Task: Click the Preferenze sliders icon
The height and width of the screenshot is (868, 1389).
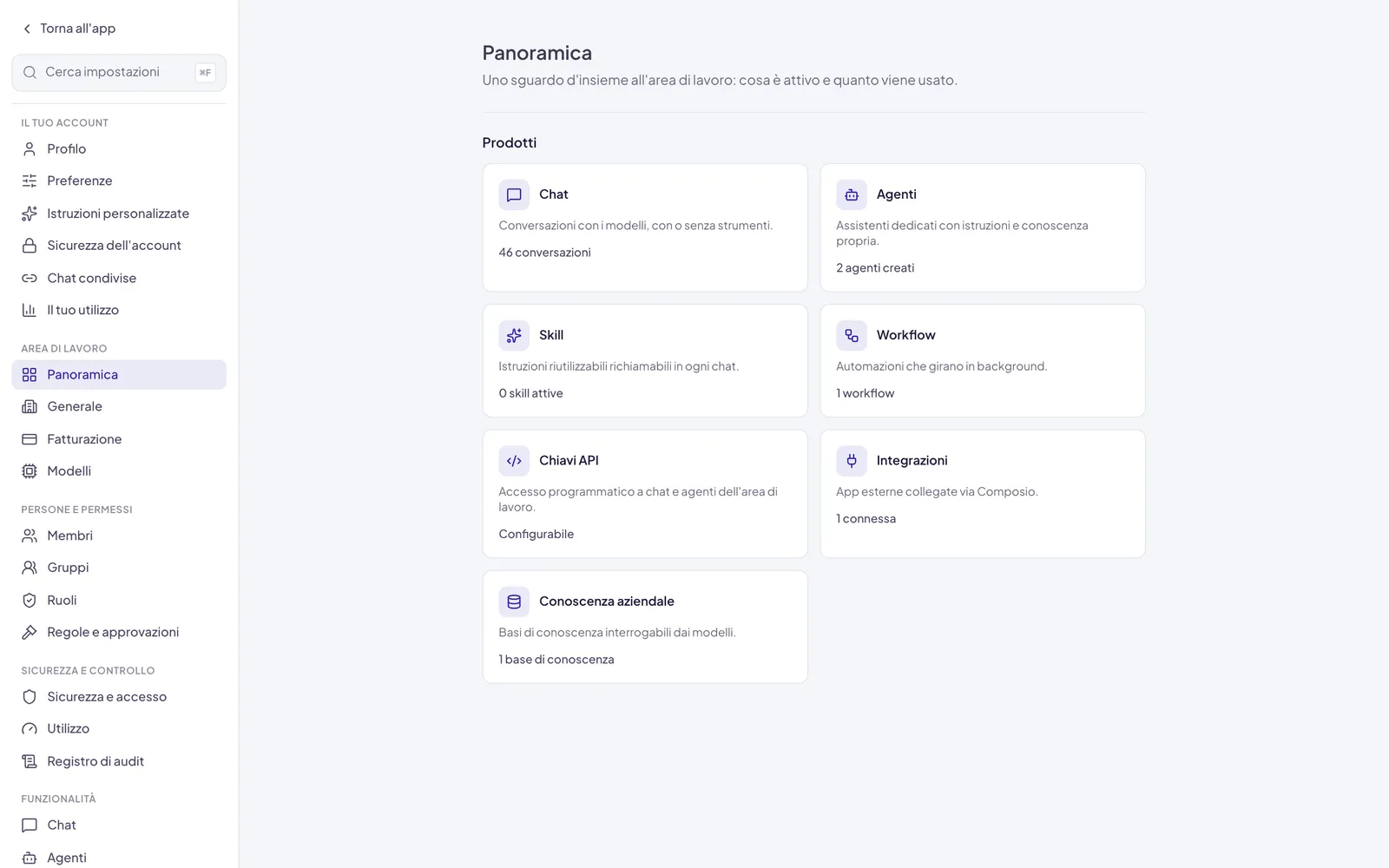Action: 30,181
